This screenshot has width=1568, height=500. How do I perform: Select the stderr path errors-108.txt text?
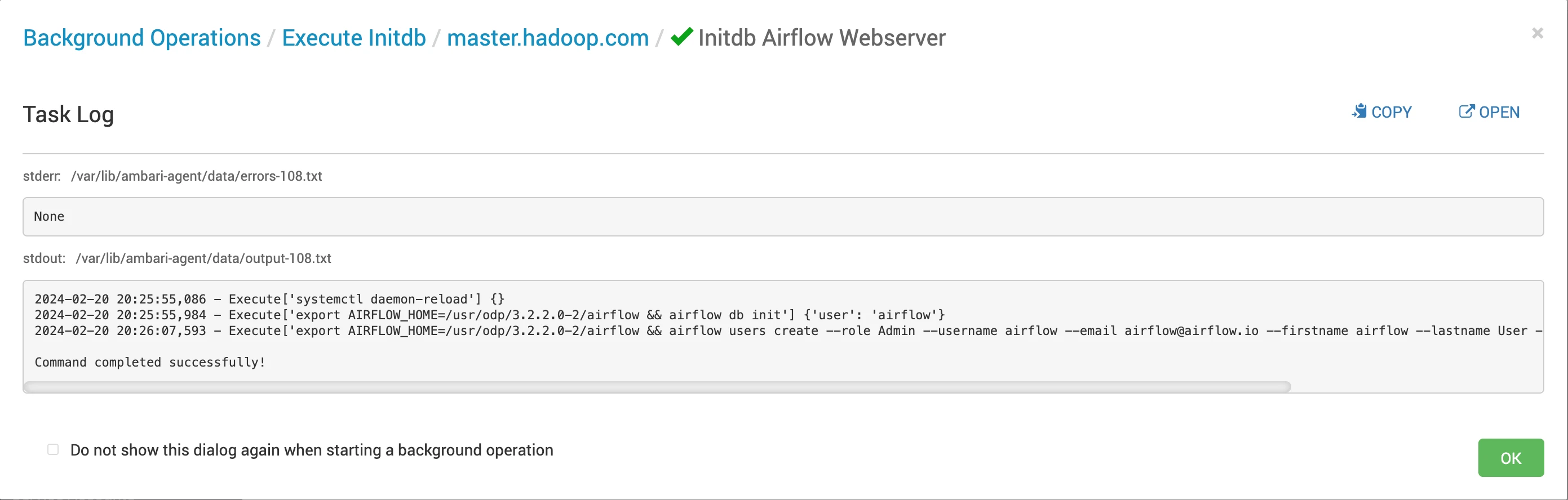point(197,176)
